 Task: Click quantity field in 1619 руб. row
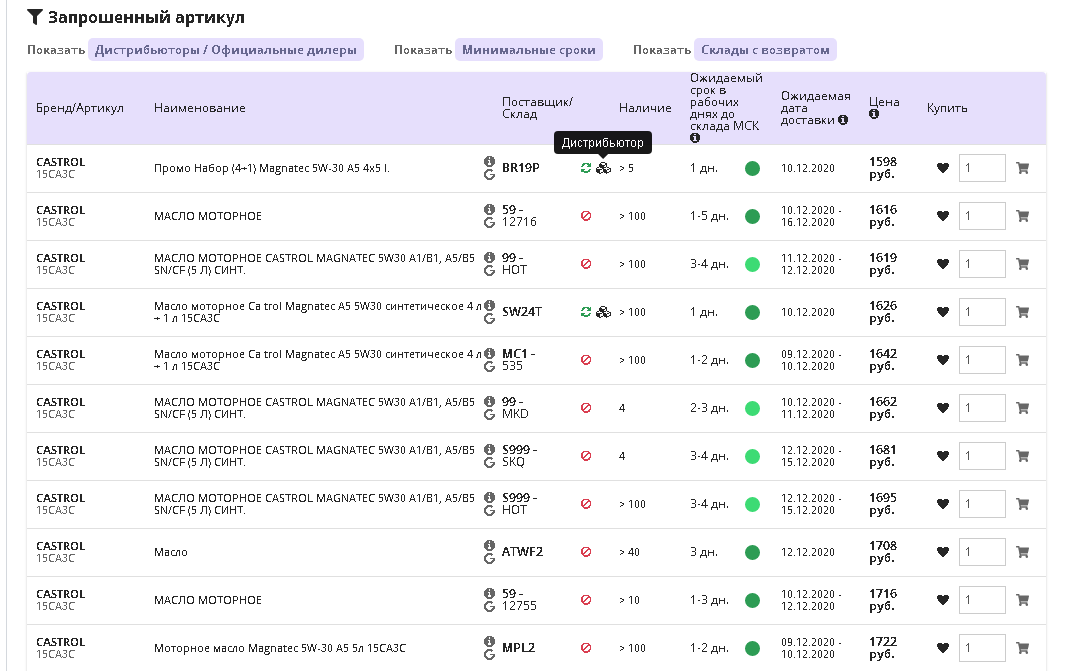pos(982,264)
